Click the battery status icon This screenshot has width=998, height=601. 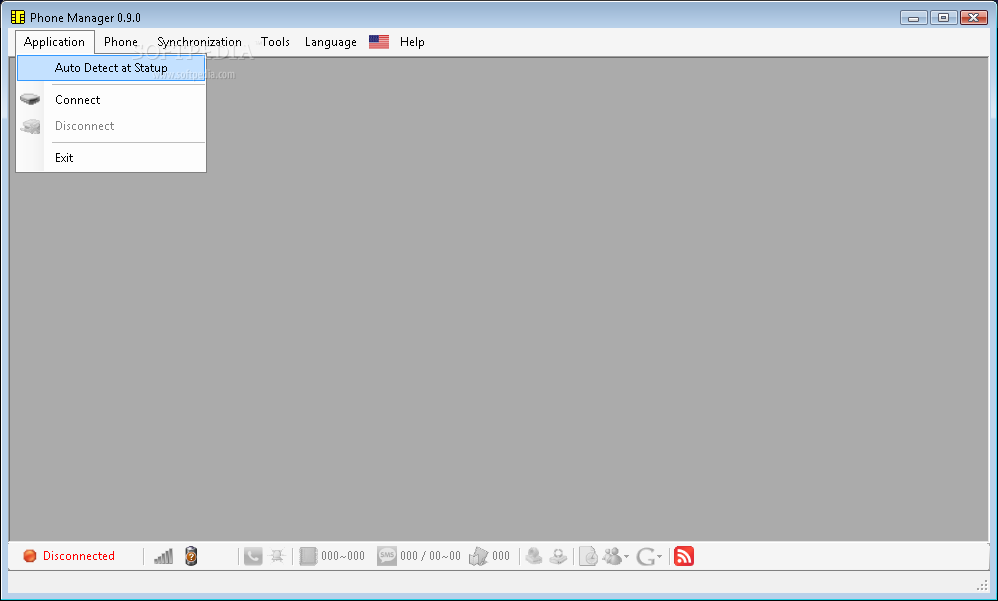(191, 556)
